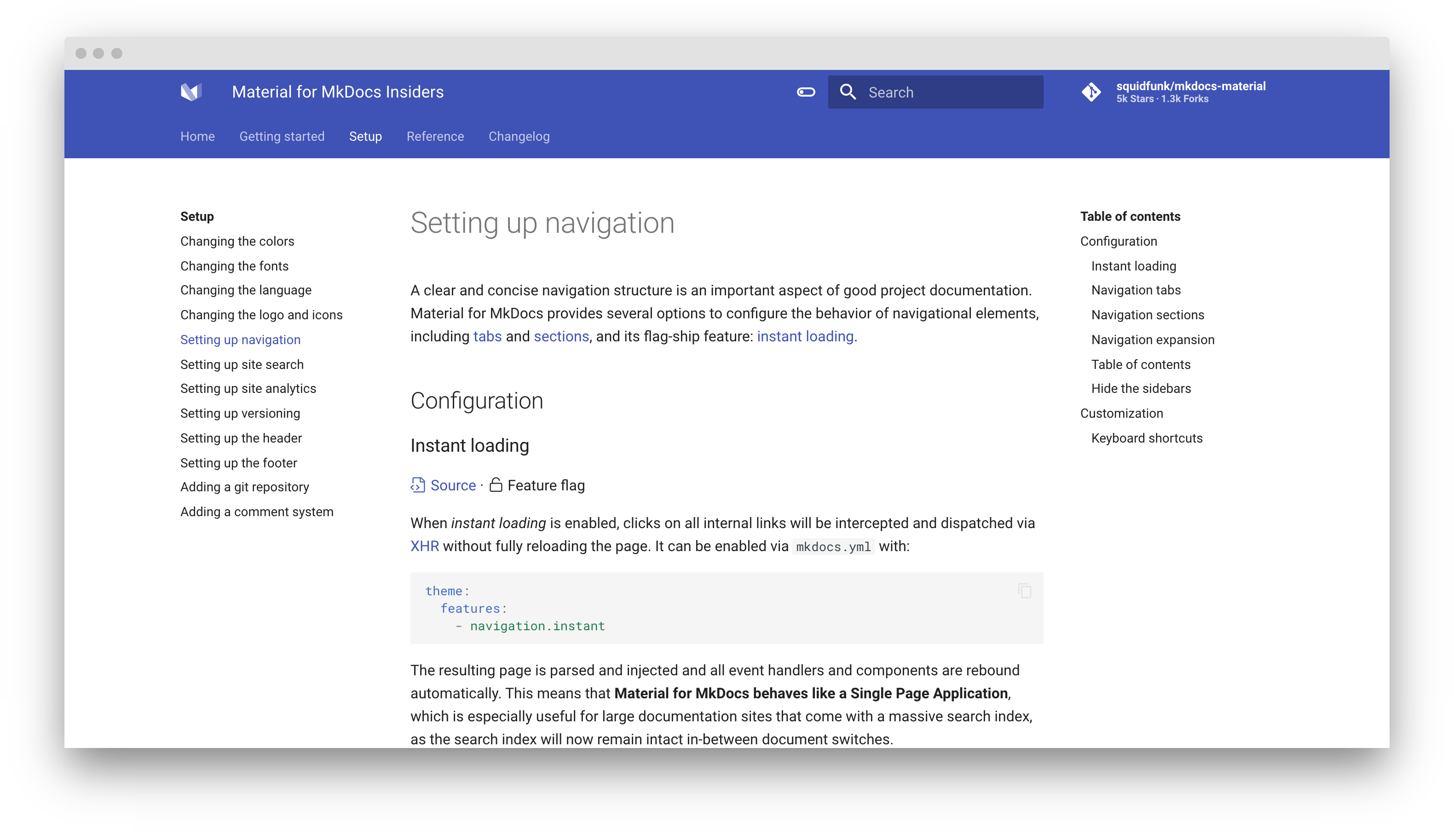Click the magnifying glass search icon
The image size is (1454, 840).
click(848, 92)
